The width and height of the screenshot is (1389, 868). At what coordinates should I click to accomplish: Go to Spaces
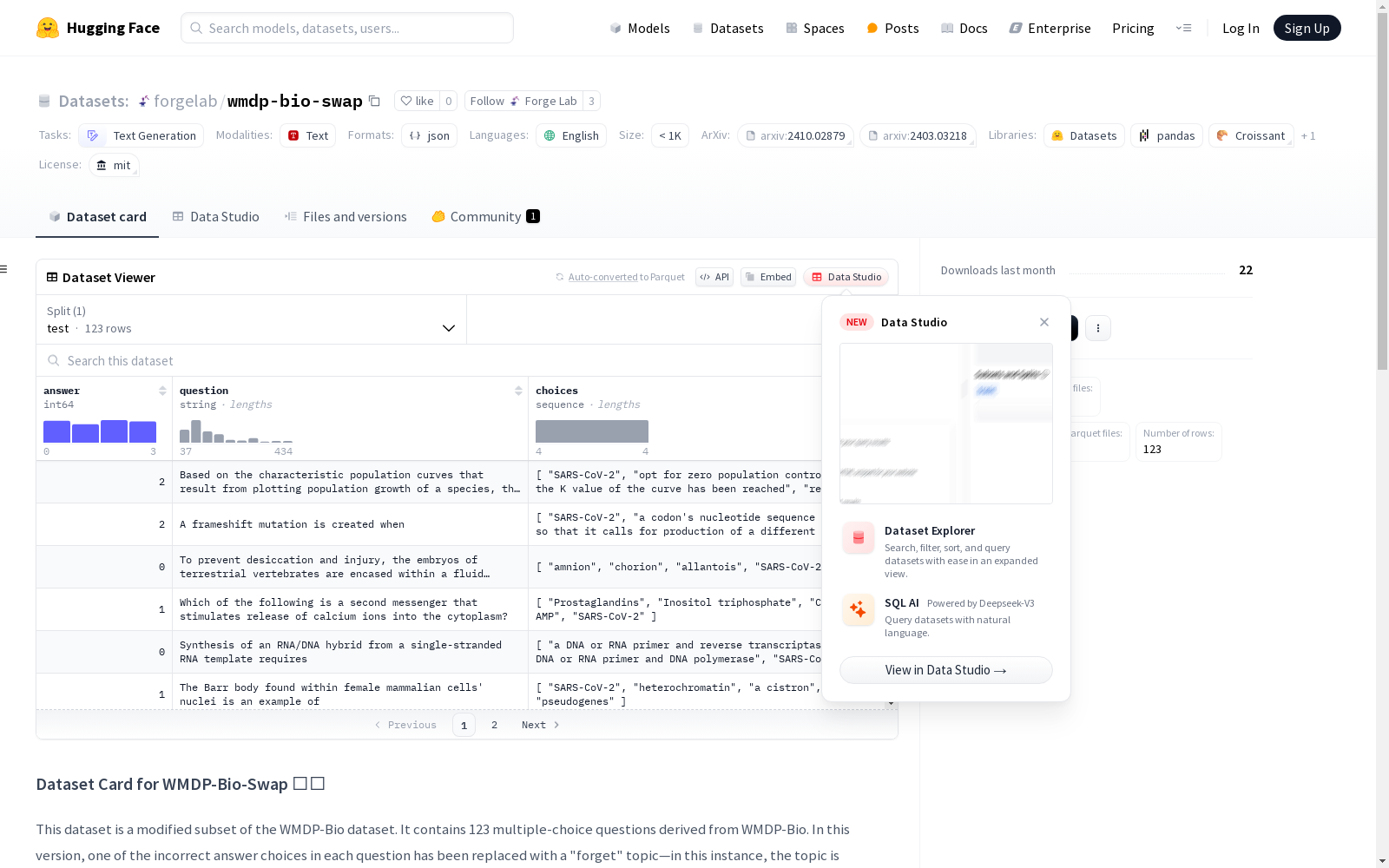pos(815,28)
